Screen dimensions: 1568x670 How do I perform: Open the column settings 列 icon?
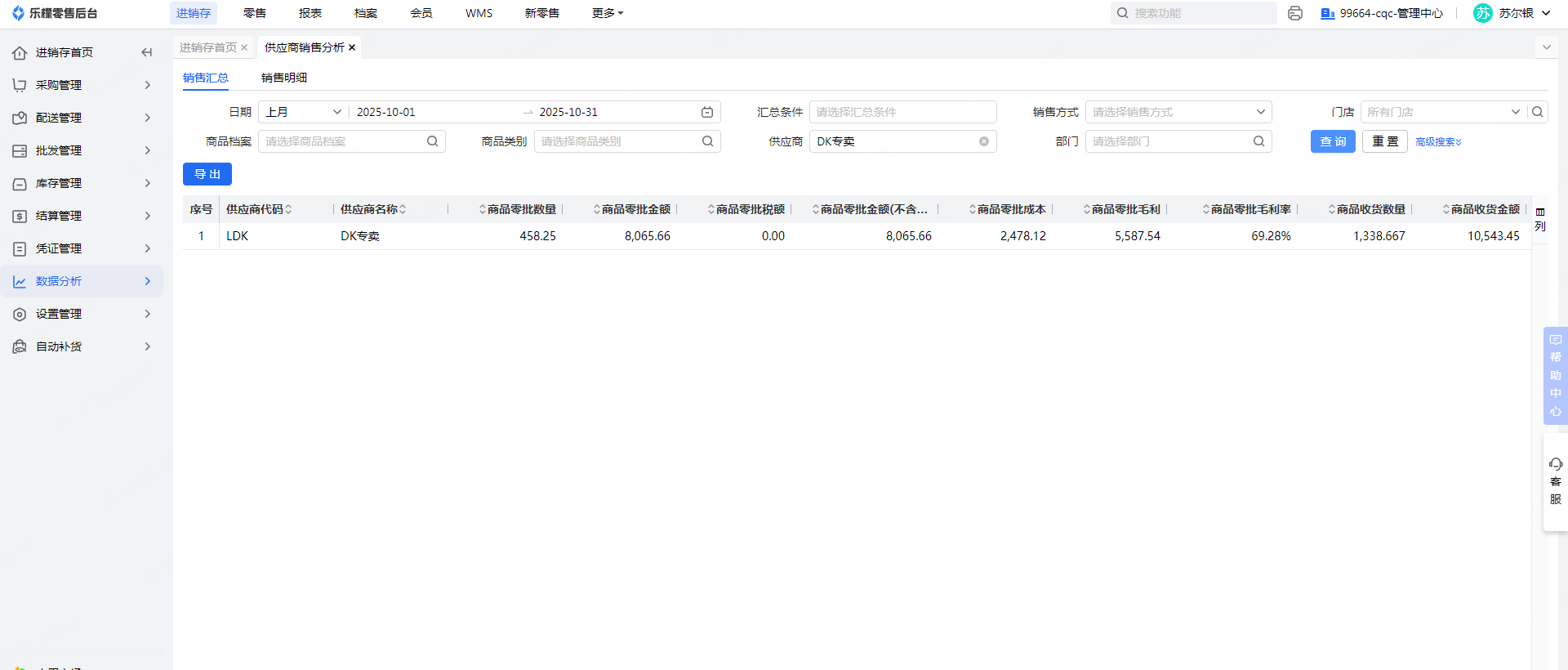tap(1540, 219)
